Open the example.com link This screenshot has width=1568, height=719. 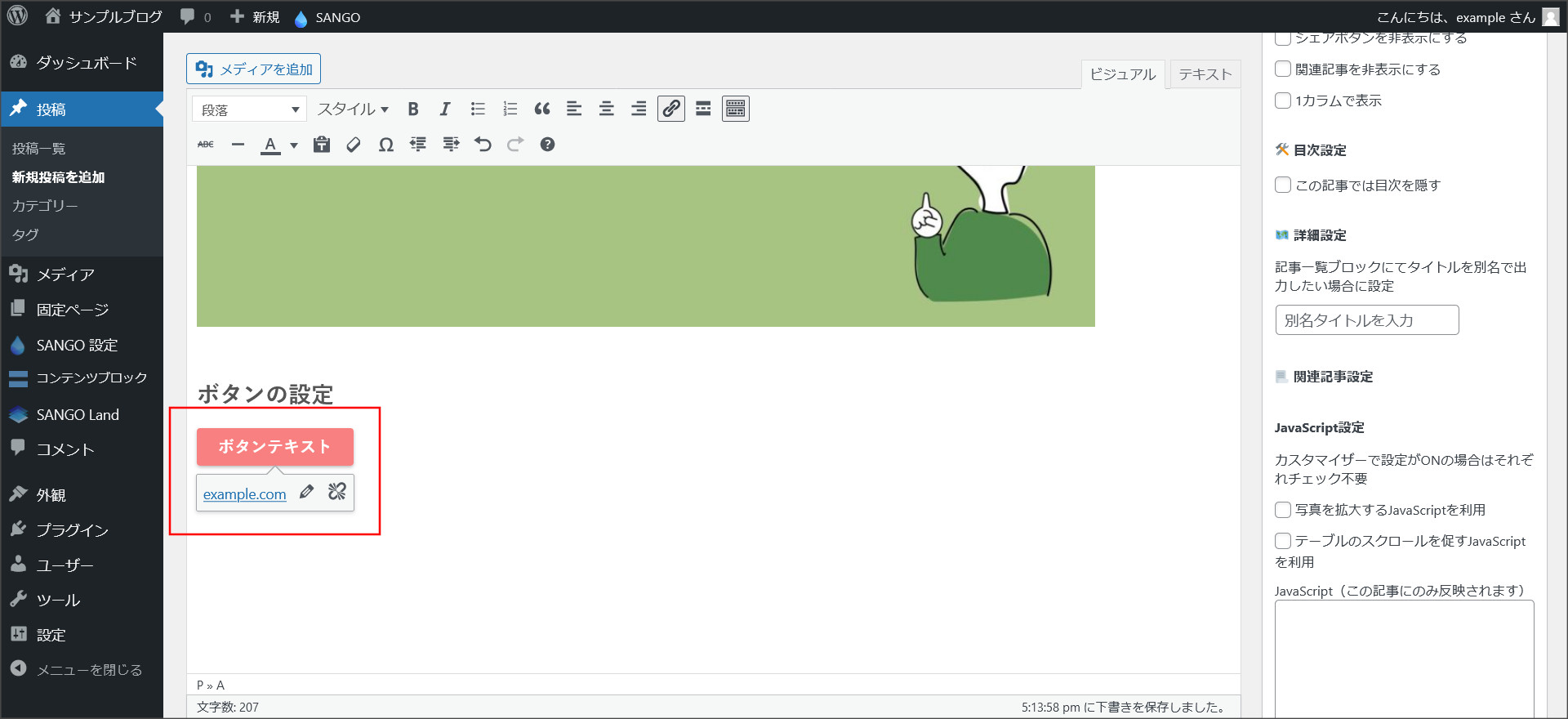click(244, 493)
